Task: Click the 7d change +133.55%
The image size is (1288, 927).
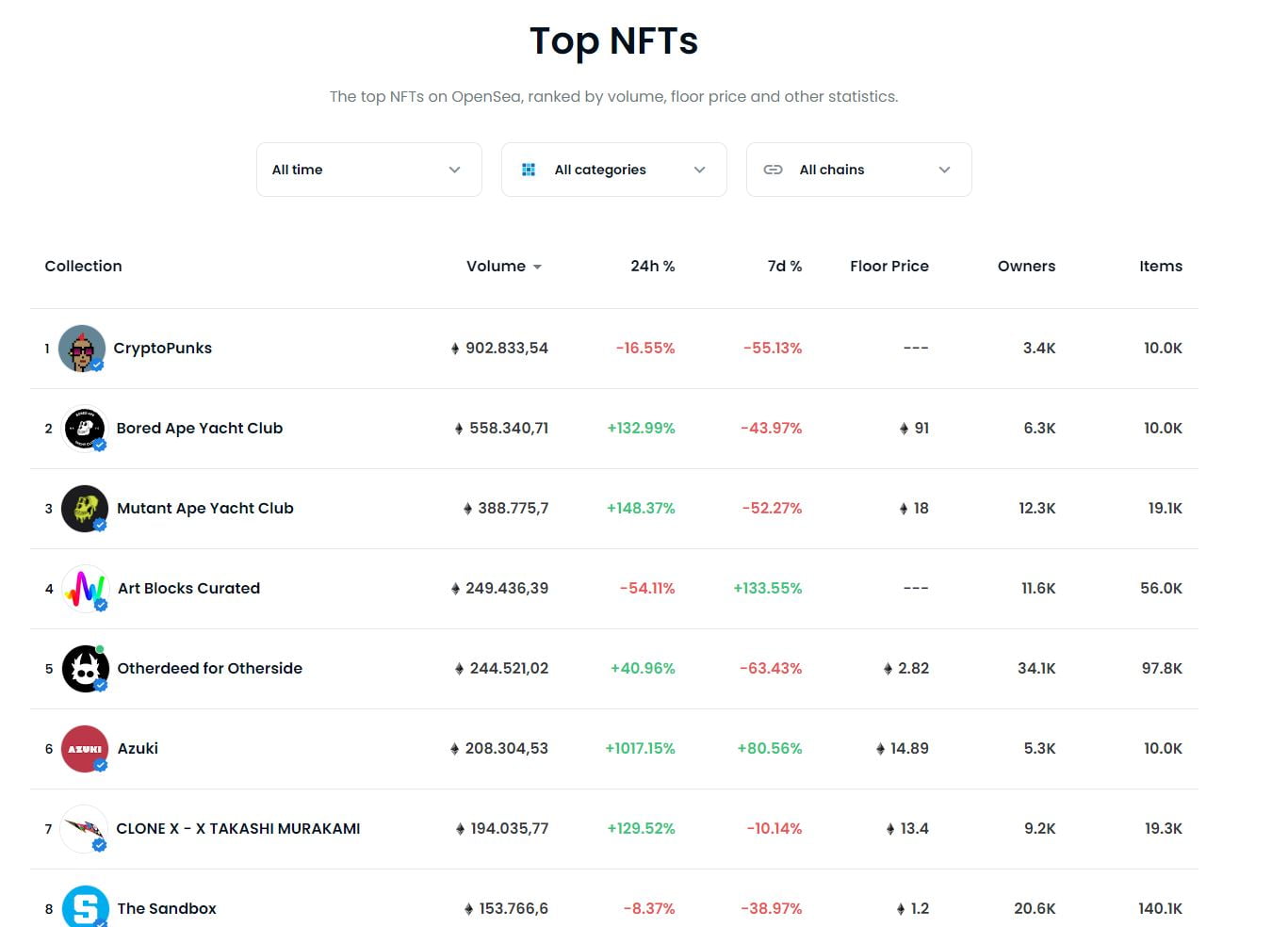Action: tap(768, 589)
